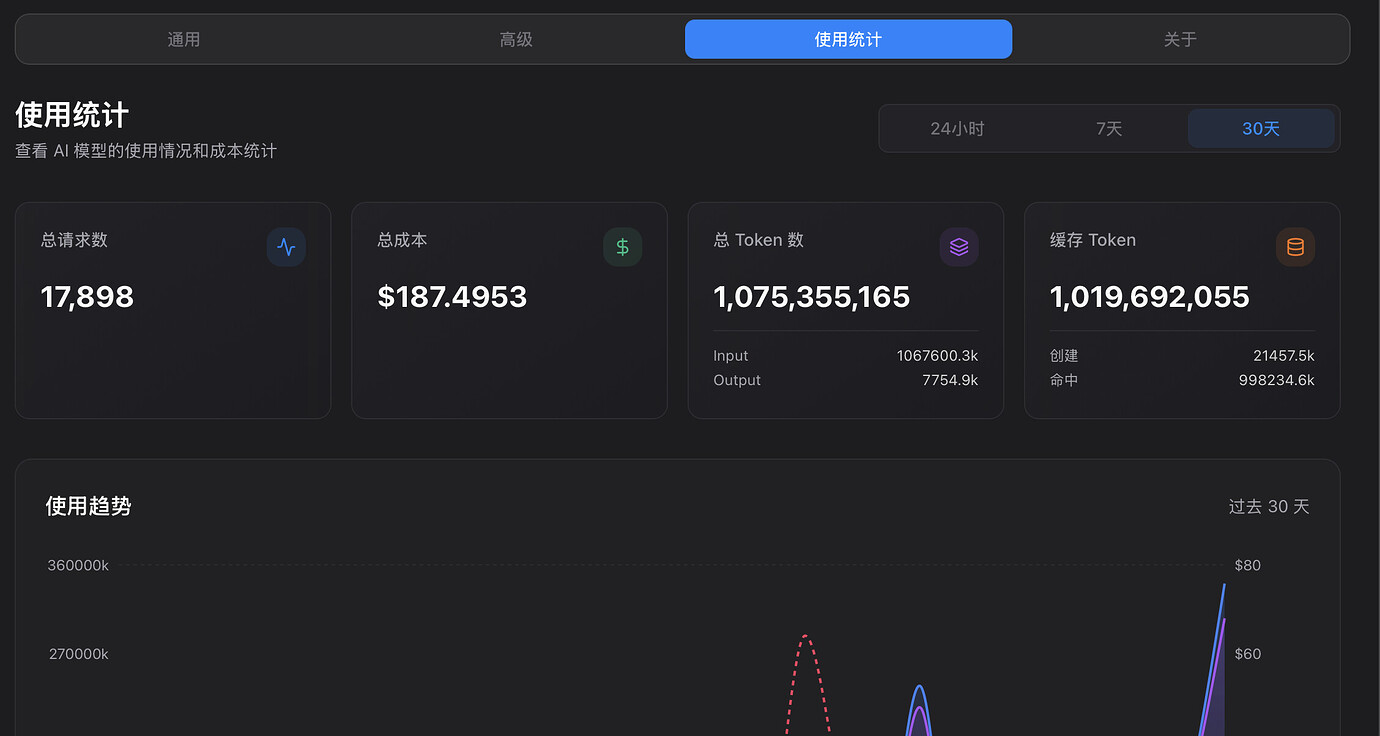This screenshot has width=1380, height=736.
Task: Click the 过去 30 天 label
Action: 1269,507
